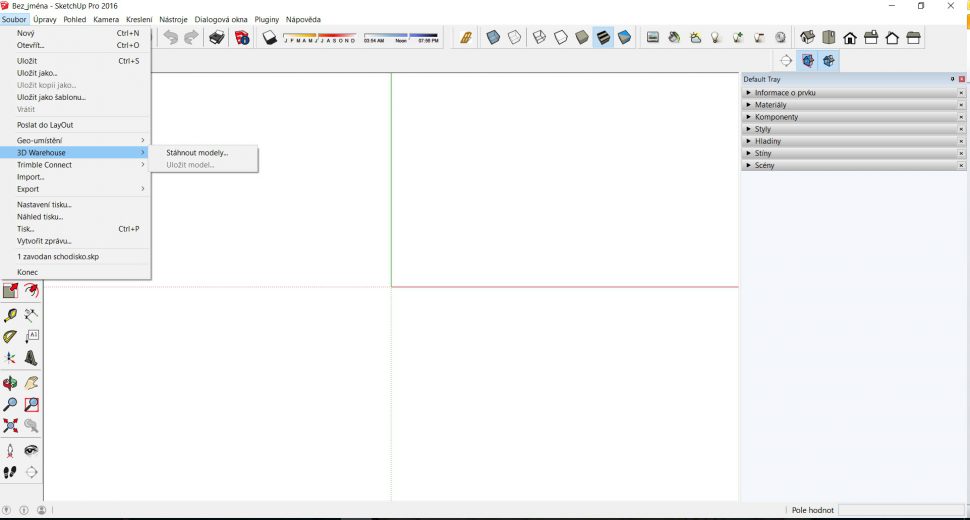Screen dimensions: 970x520
Task: Click the Previous view tool
Action: [x=31, y=425]
